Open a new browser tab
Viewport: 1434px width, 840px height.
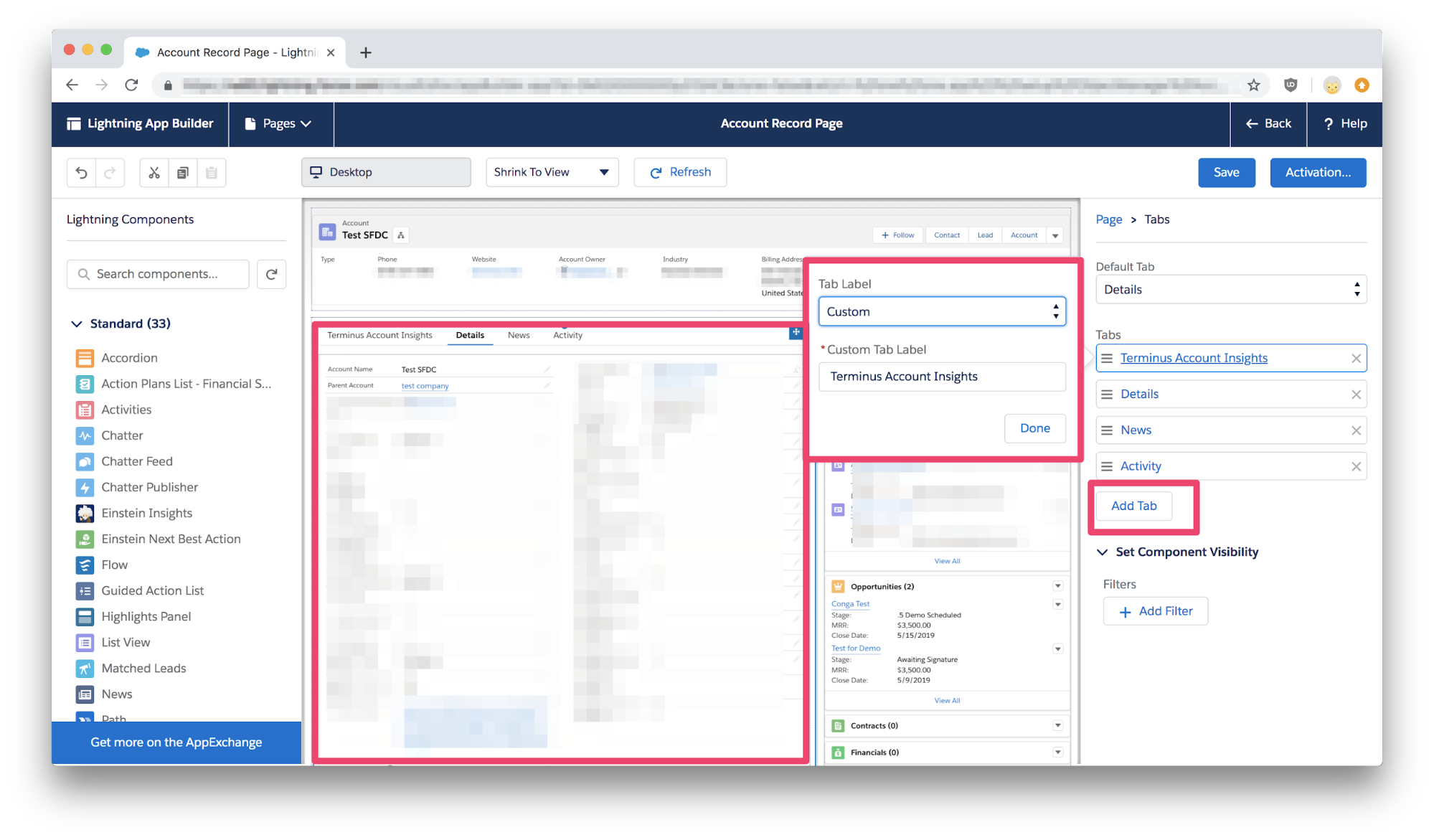coord(365,52)
